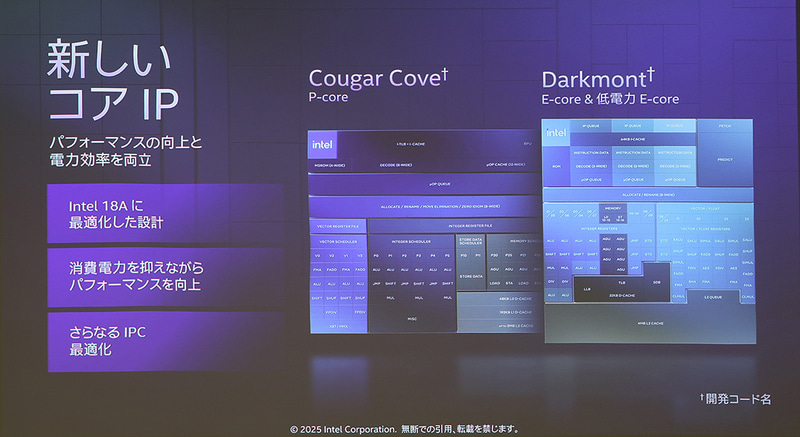800x437 pixels.
Task: Click the ALLOCATE / RENAME (8-WIDE) bar in Darkmont
Action: [x=648, y=195]
